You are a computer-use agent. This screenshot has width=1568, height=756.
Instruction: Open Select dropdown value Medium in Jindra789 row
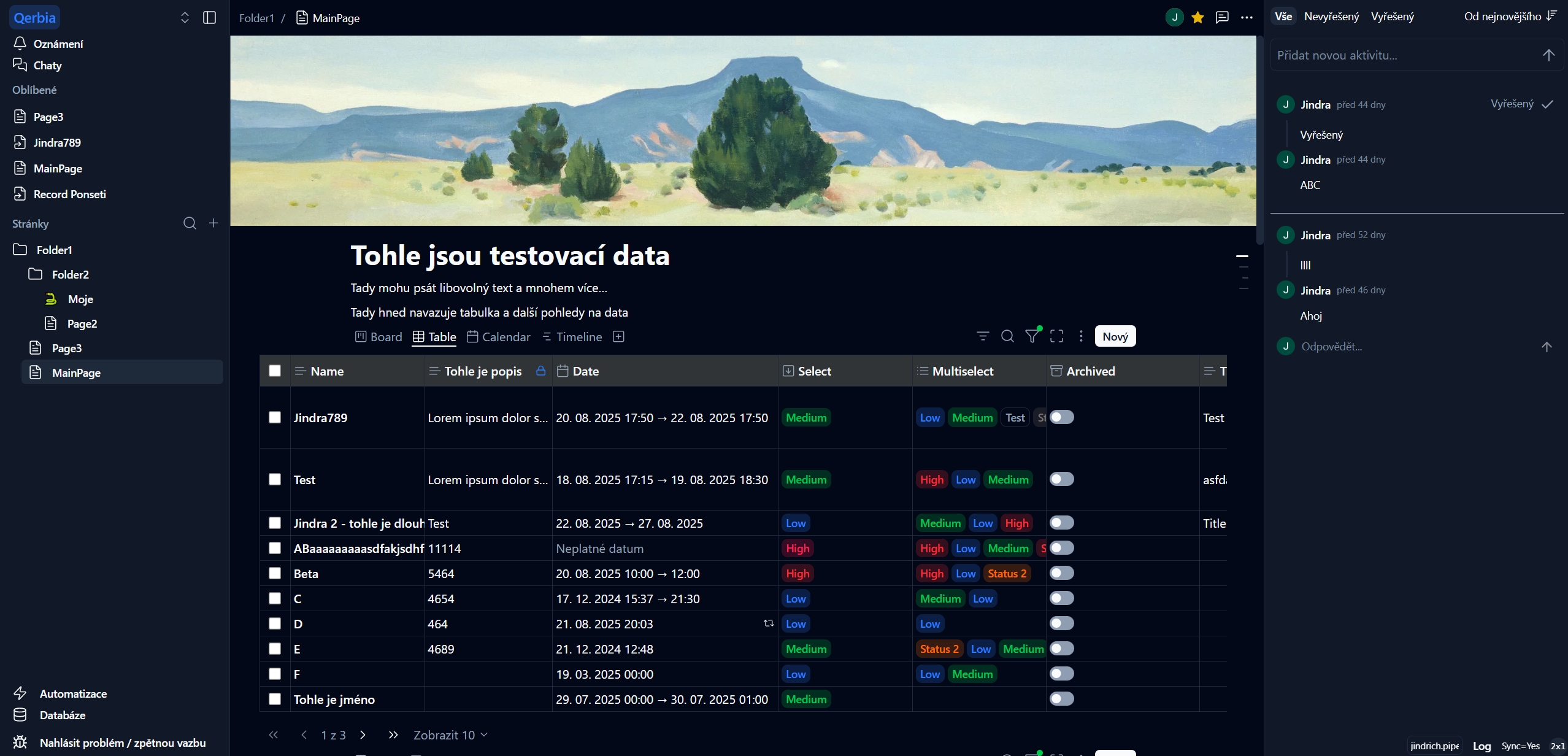point(806,418)
